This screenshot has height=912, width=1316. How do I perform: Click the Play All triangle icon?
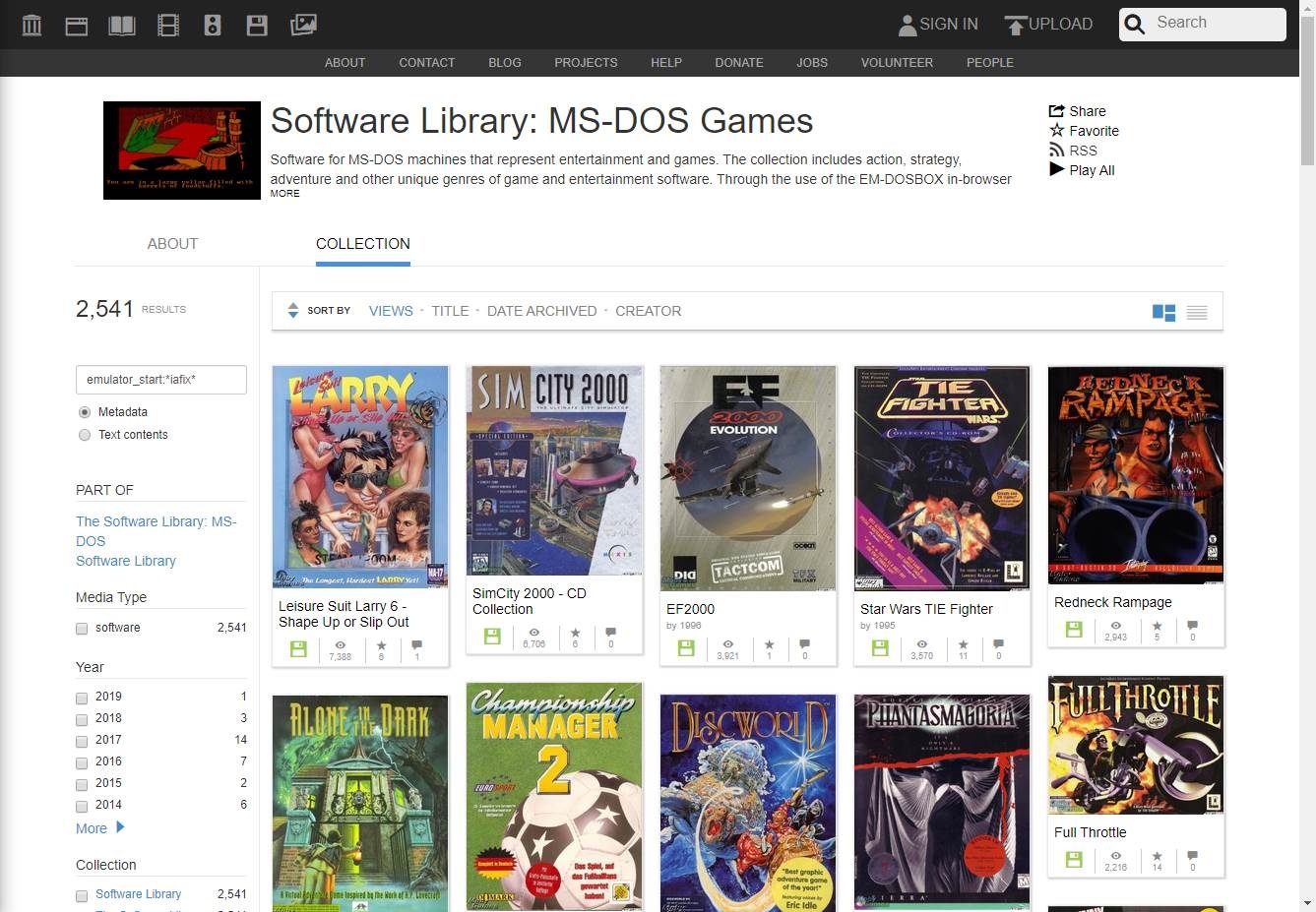pyautogui.click(x=1057, y=169)
